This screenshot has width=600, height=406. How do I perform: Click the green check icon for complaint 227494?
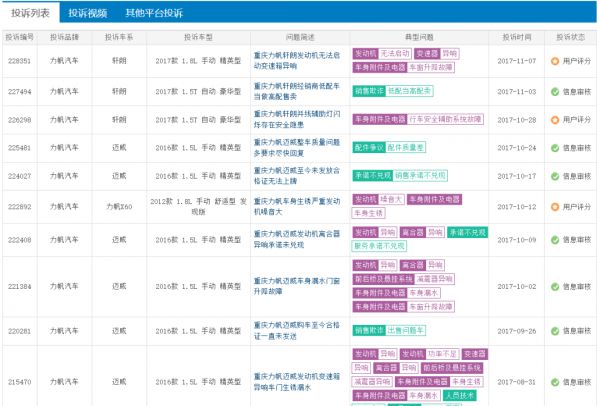tap(554, 90)
